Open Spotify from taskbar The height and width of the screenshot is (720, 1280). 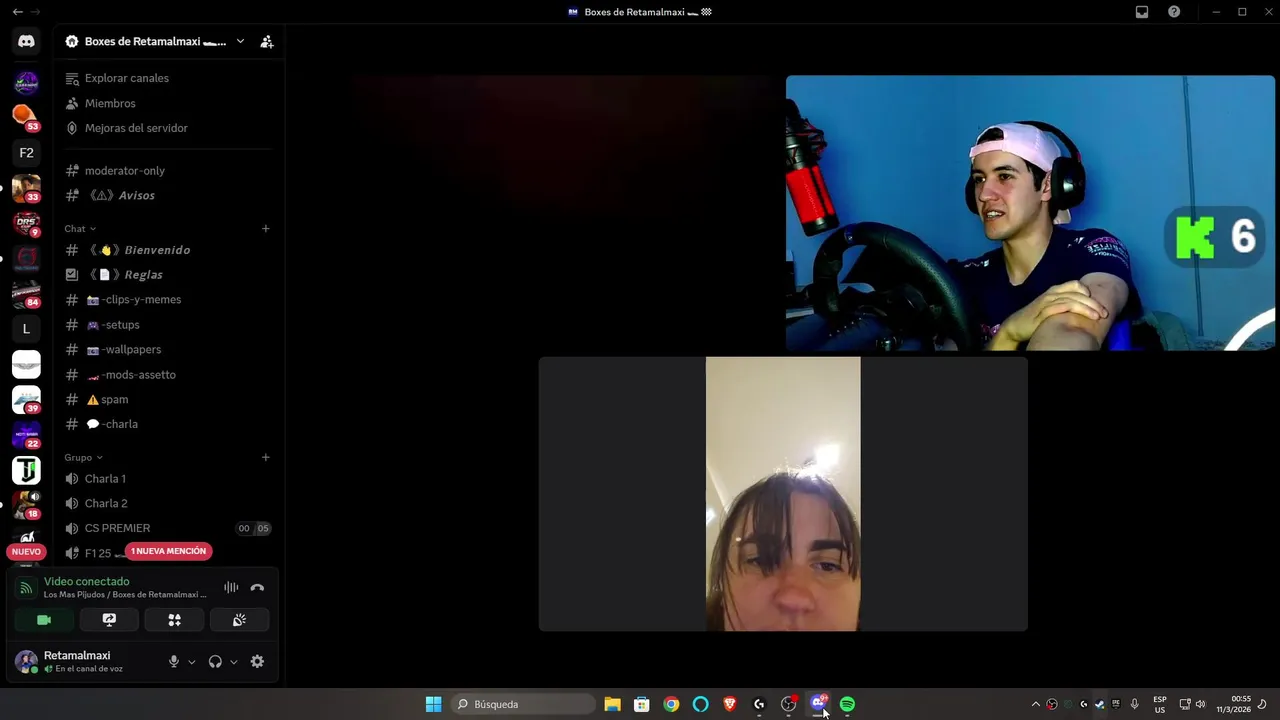click(x=847, y=704)
